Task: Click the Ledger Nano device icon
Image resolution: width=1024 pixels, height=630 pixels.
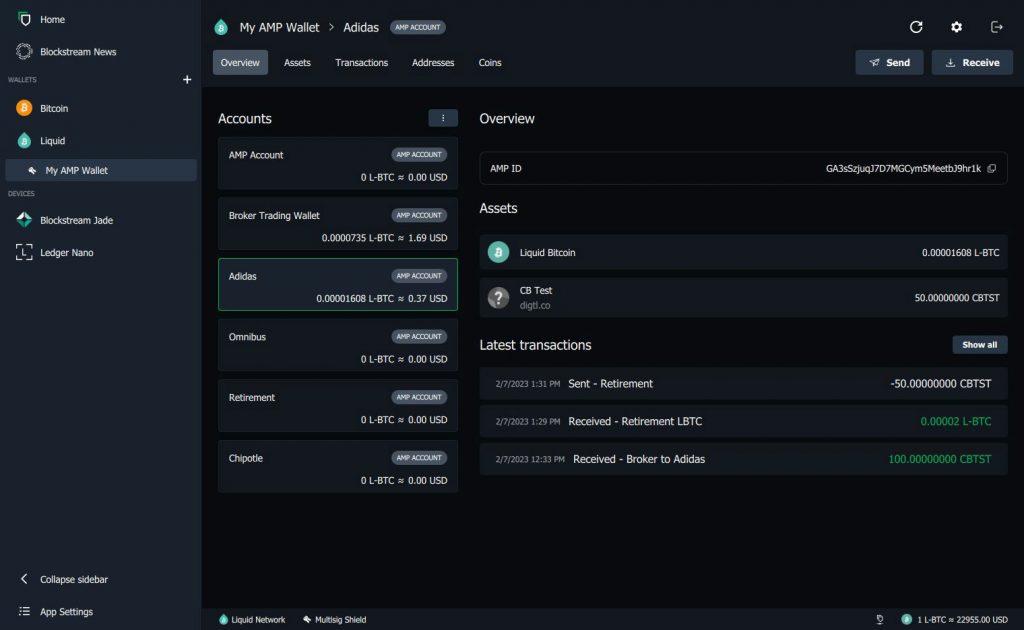Action: pyautogui.click(x=24, y=252)
